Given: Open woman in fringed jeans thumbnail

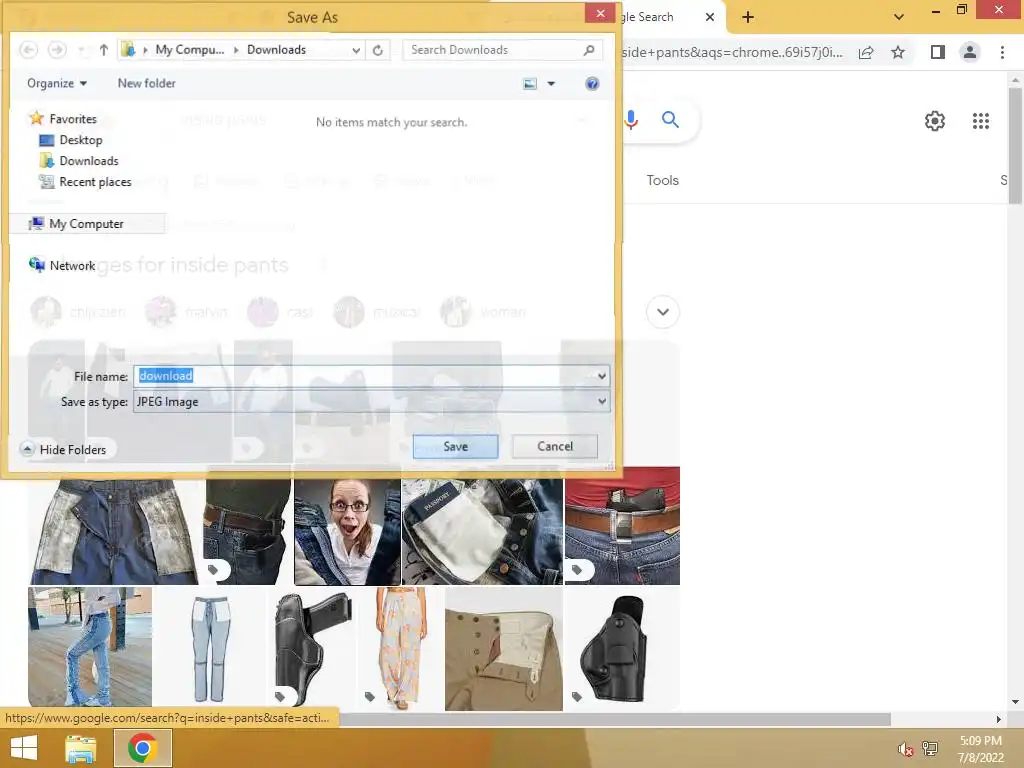Looking at the screenshot, I should tap(90, 648).
